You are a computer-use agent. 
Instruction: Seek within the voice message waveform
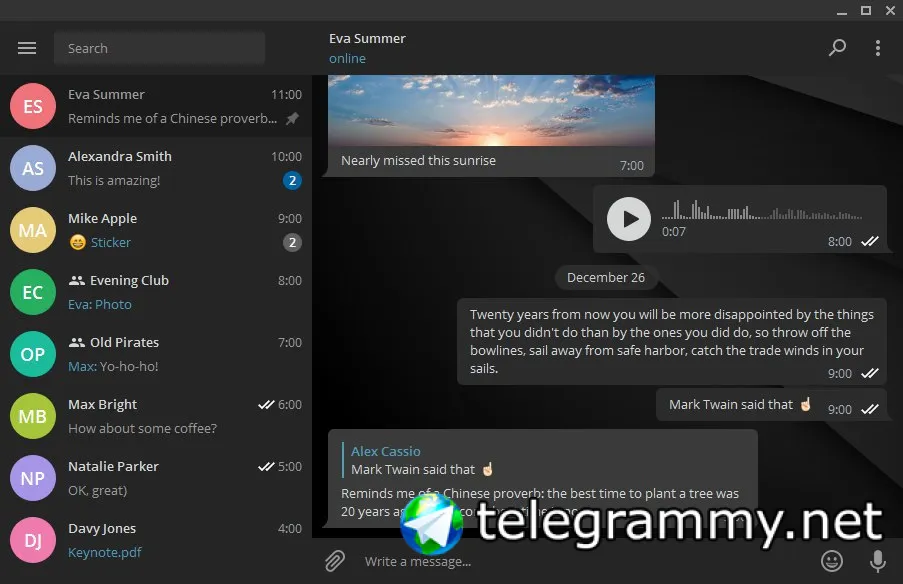[761, 210]
